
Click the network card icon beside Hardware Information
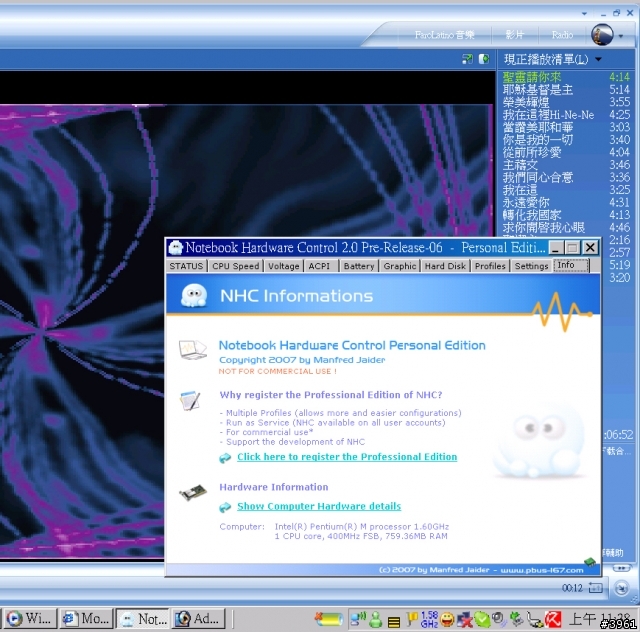(x=193, y=493)
